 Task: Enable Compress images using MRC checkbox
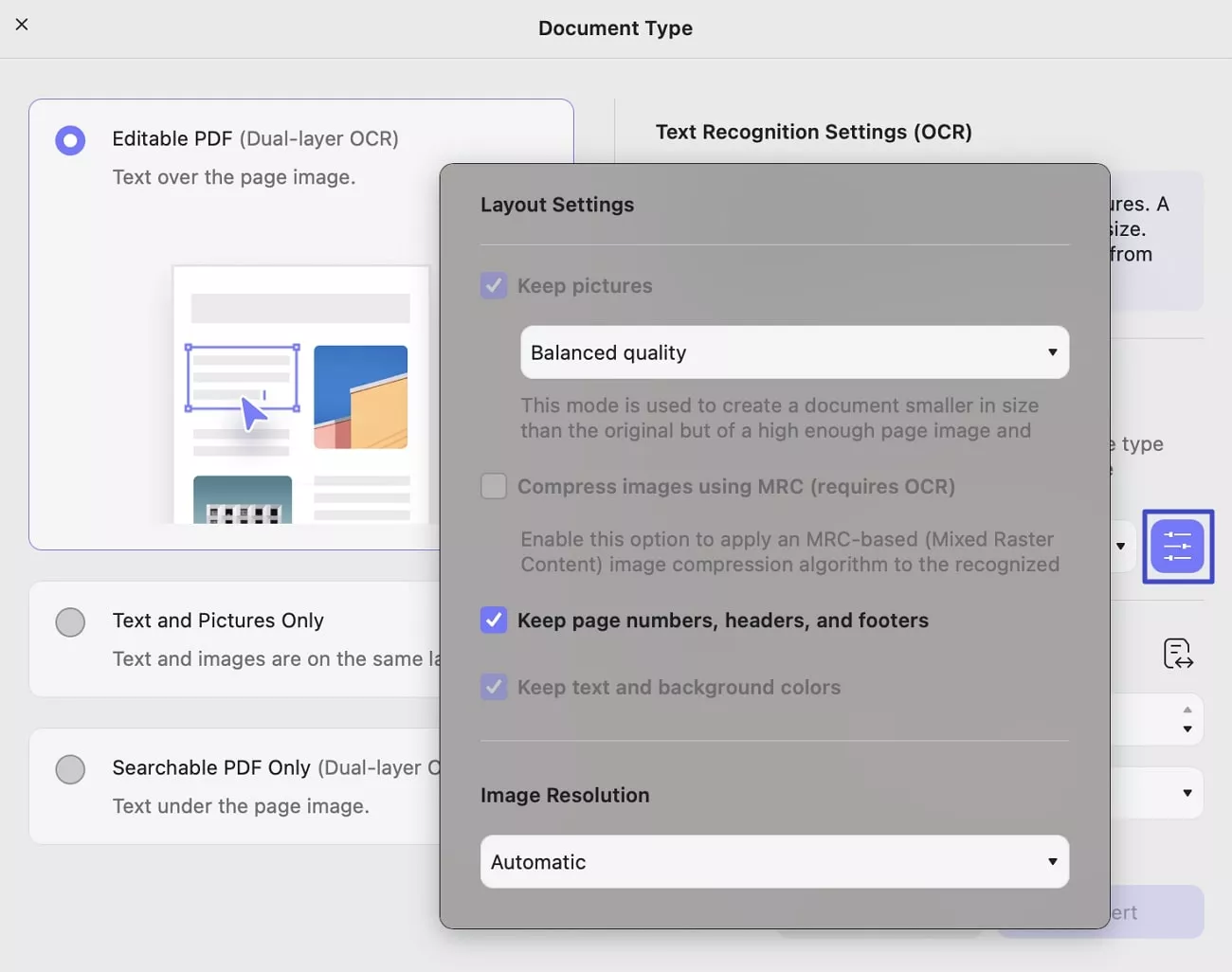(494, 486)
